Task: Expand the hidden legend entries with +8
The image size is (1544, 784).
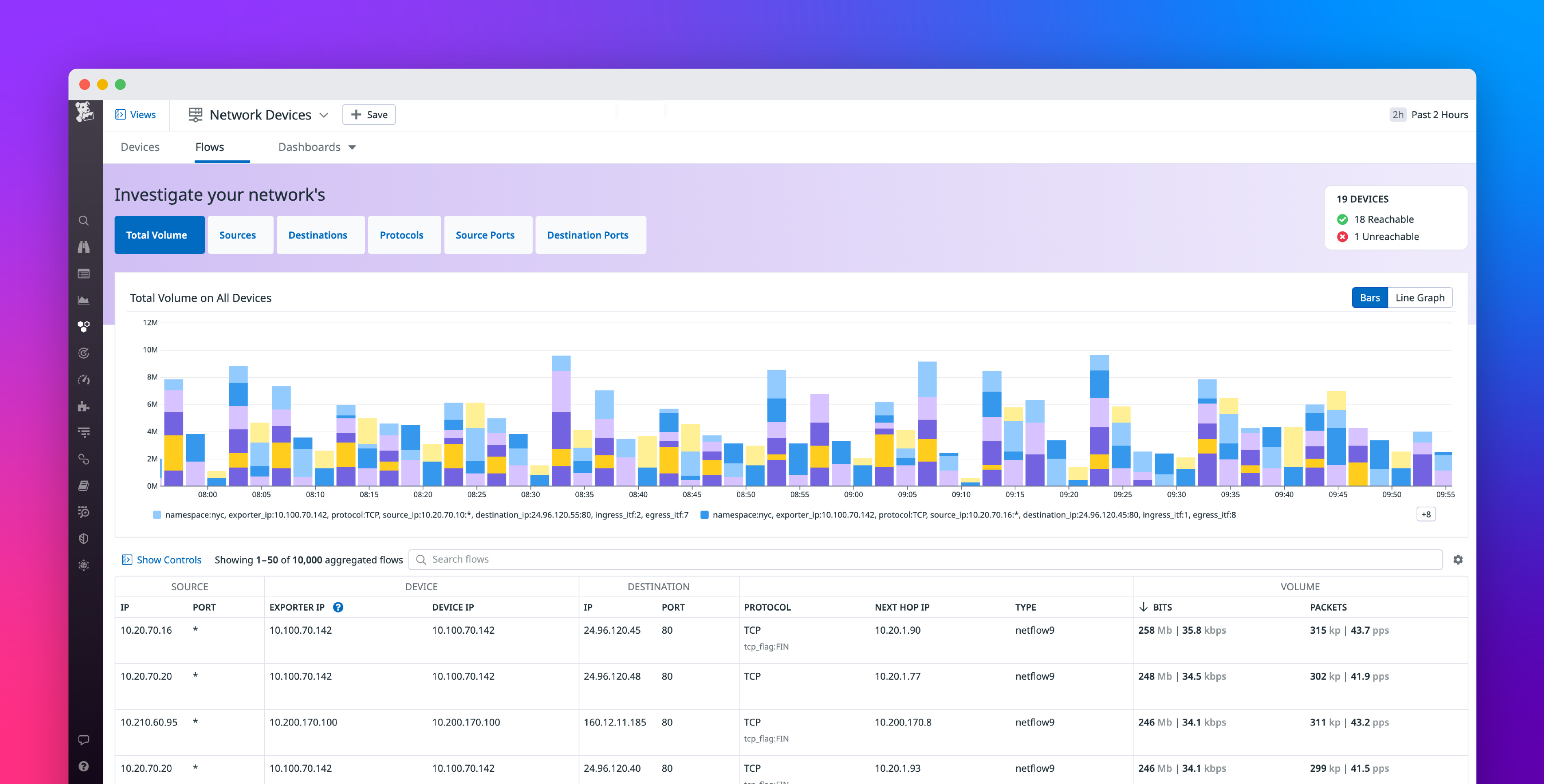Action: pos(1426,514)
